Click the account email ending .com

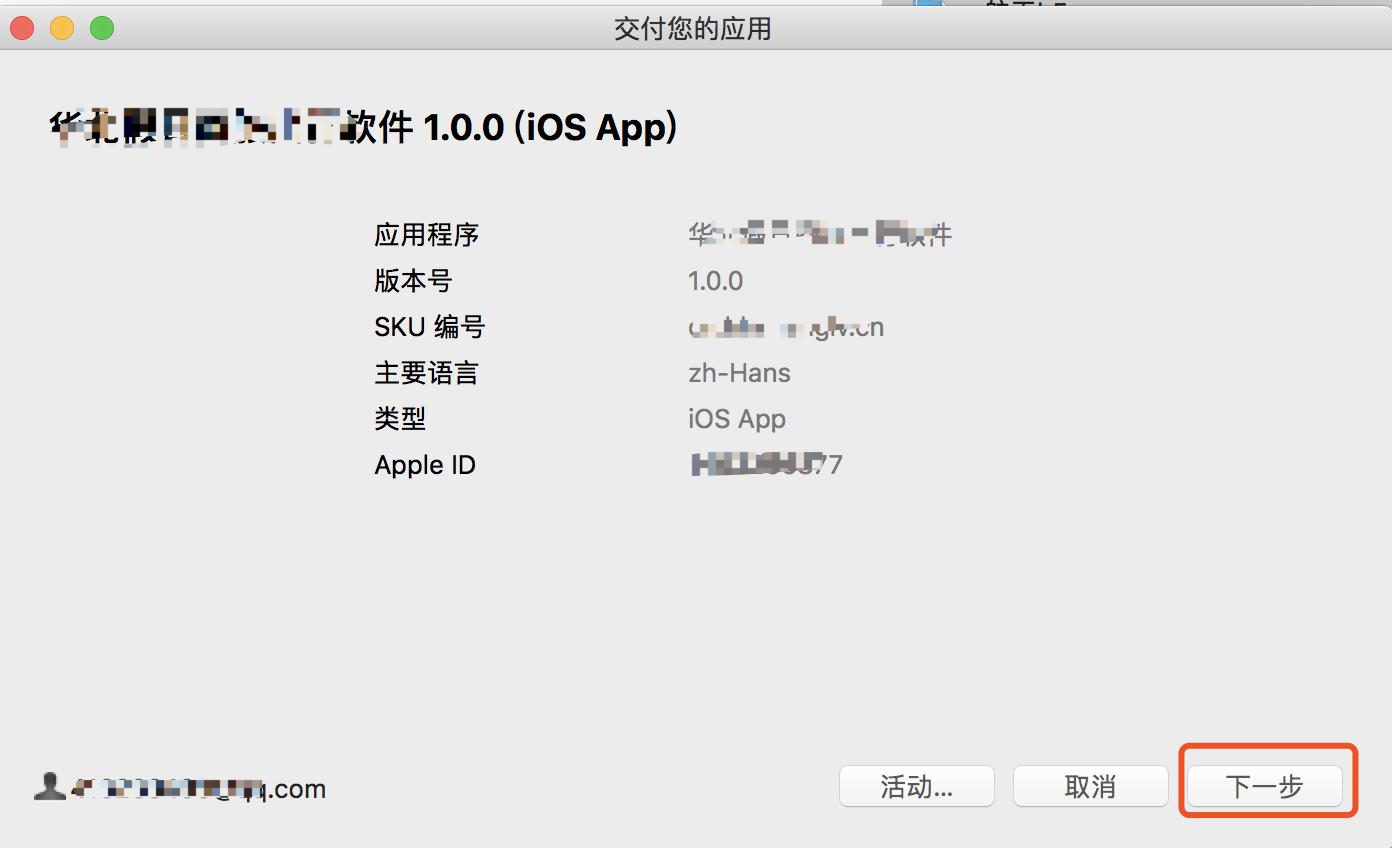point(198,788)
